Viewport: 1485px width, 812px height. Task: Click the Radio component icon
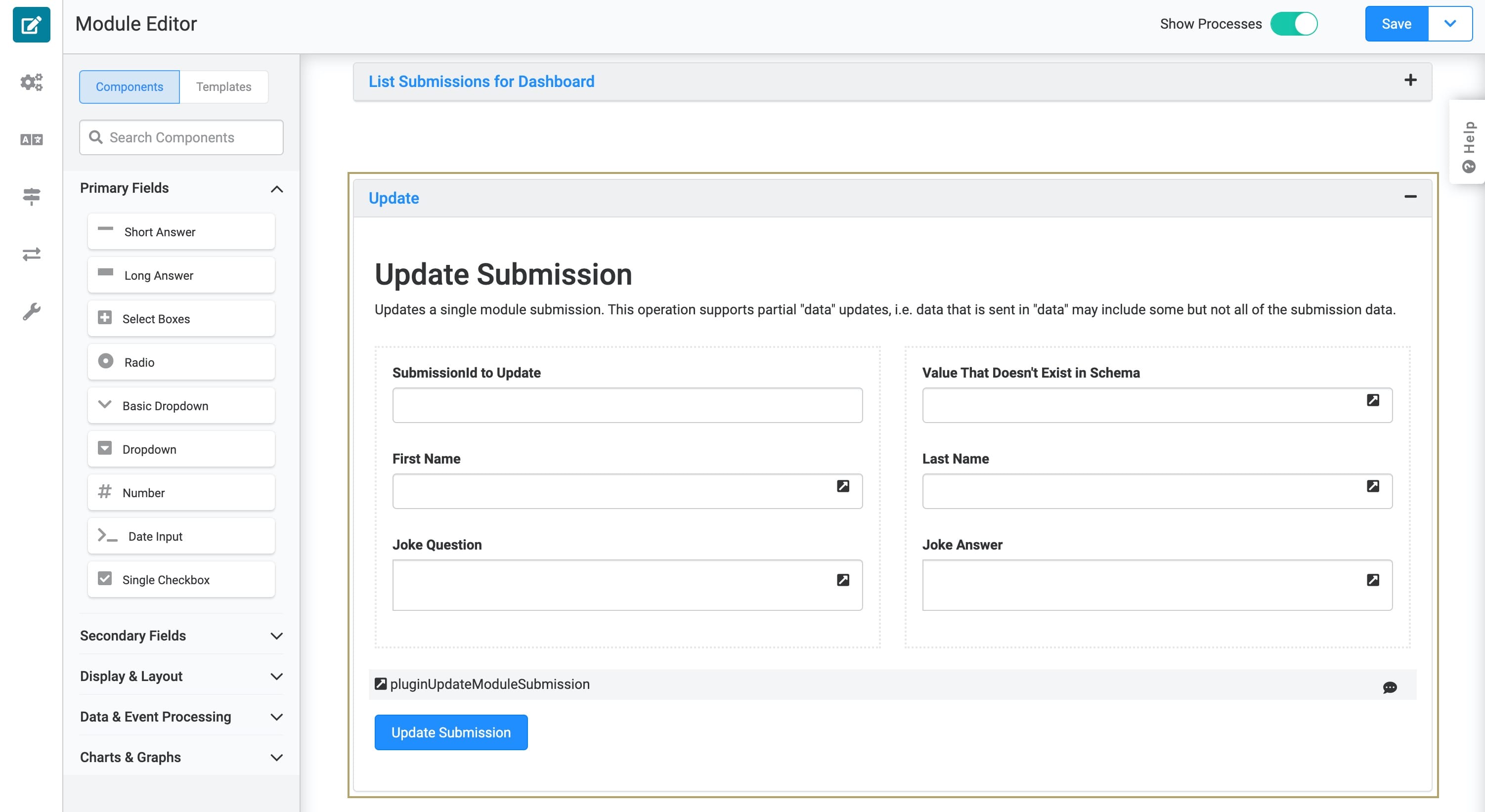tap(105, 361)
